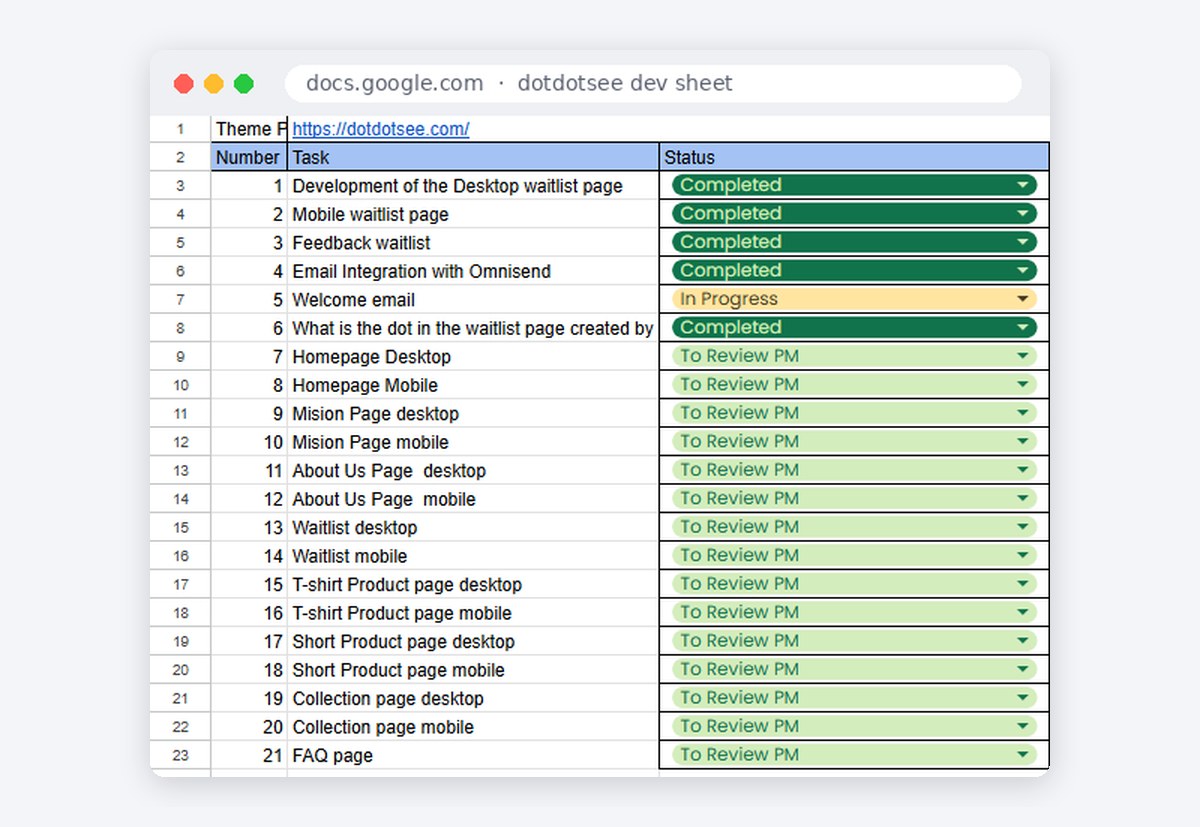Select number cell 10 beside Mision Page mobile
The height and width of the screenshot is (827, 1200).
(x=249, y=442)
